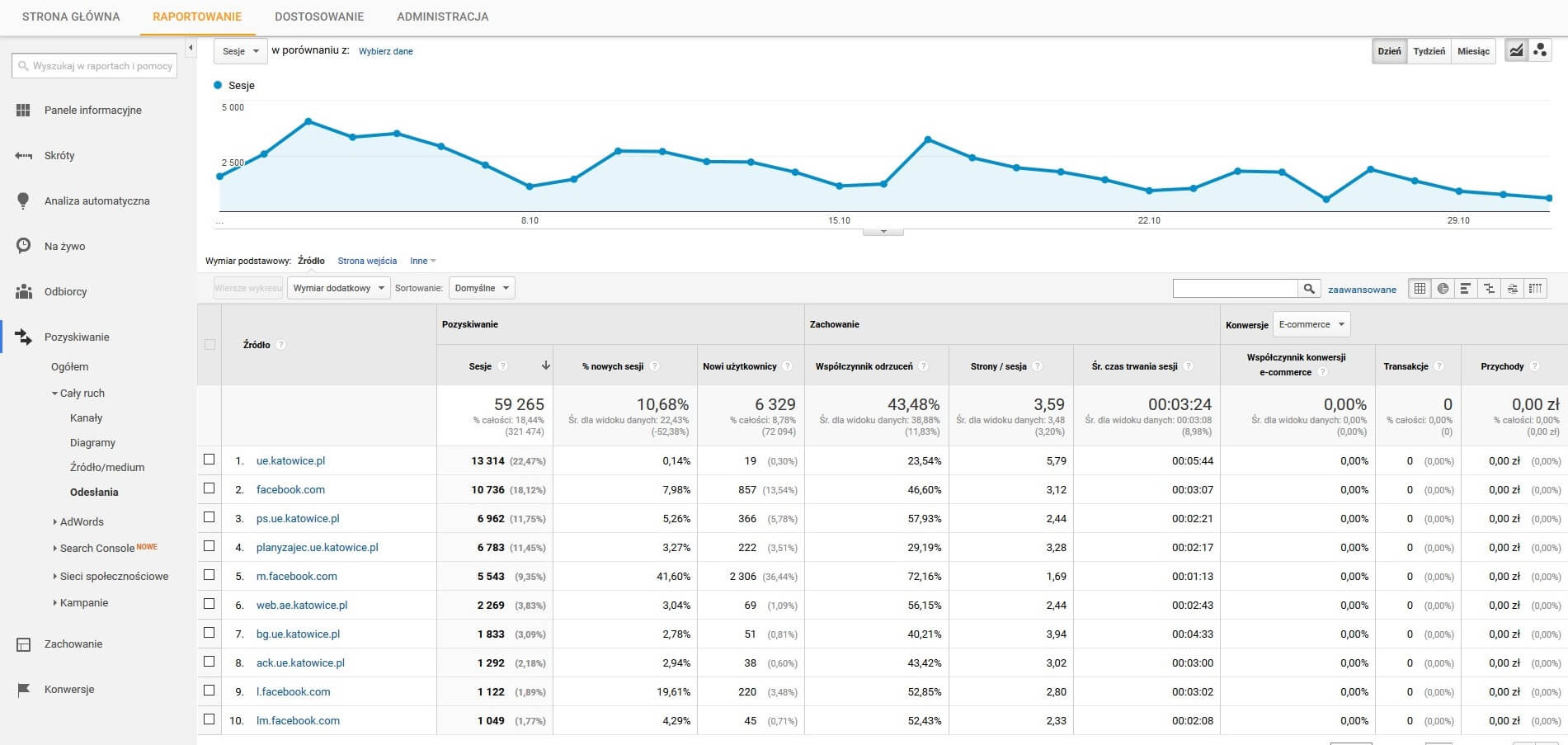
Task: Click the Zachowanie layout icon
Action: pyautogui.click(x=23, y=644)
